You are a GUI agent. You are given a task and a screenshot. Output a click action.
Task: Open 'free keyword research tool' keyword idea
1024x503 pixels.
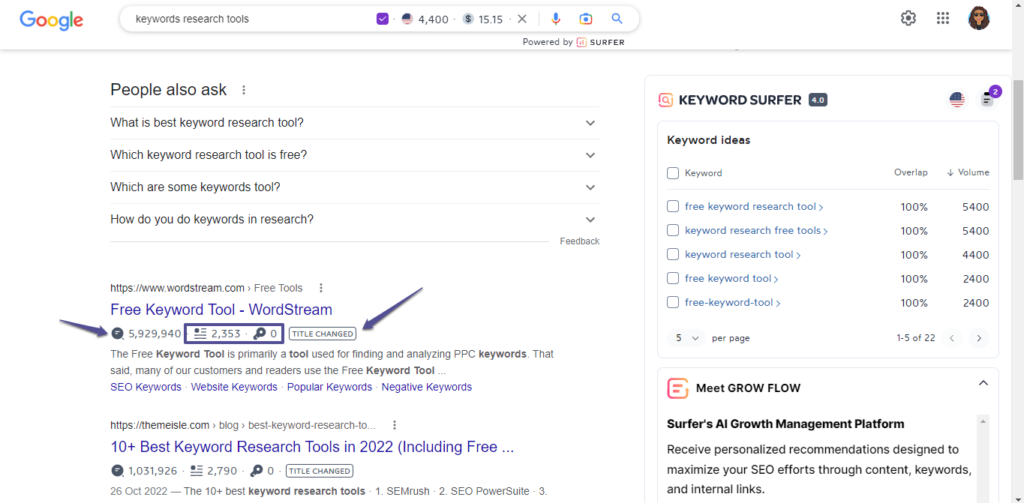[x=754, y=206]
